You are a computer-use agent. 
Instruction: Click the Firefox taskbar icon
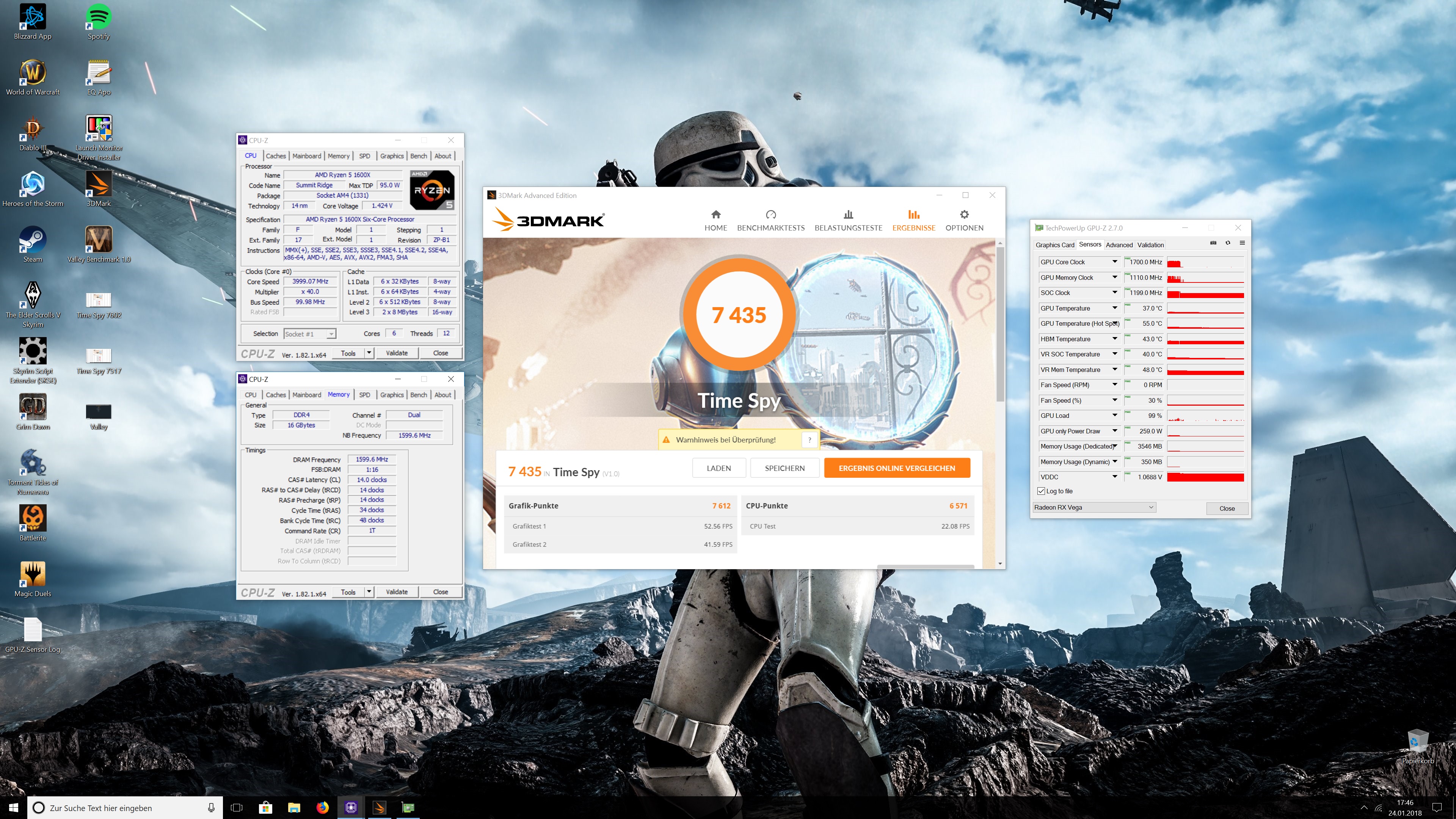(x=322, y=807)
